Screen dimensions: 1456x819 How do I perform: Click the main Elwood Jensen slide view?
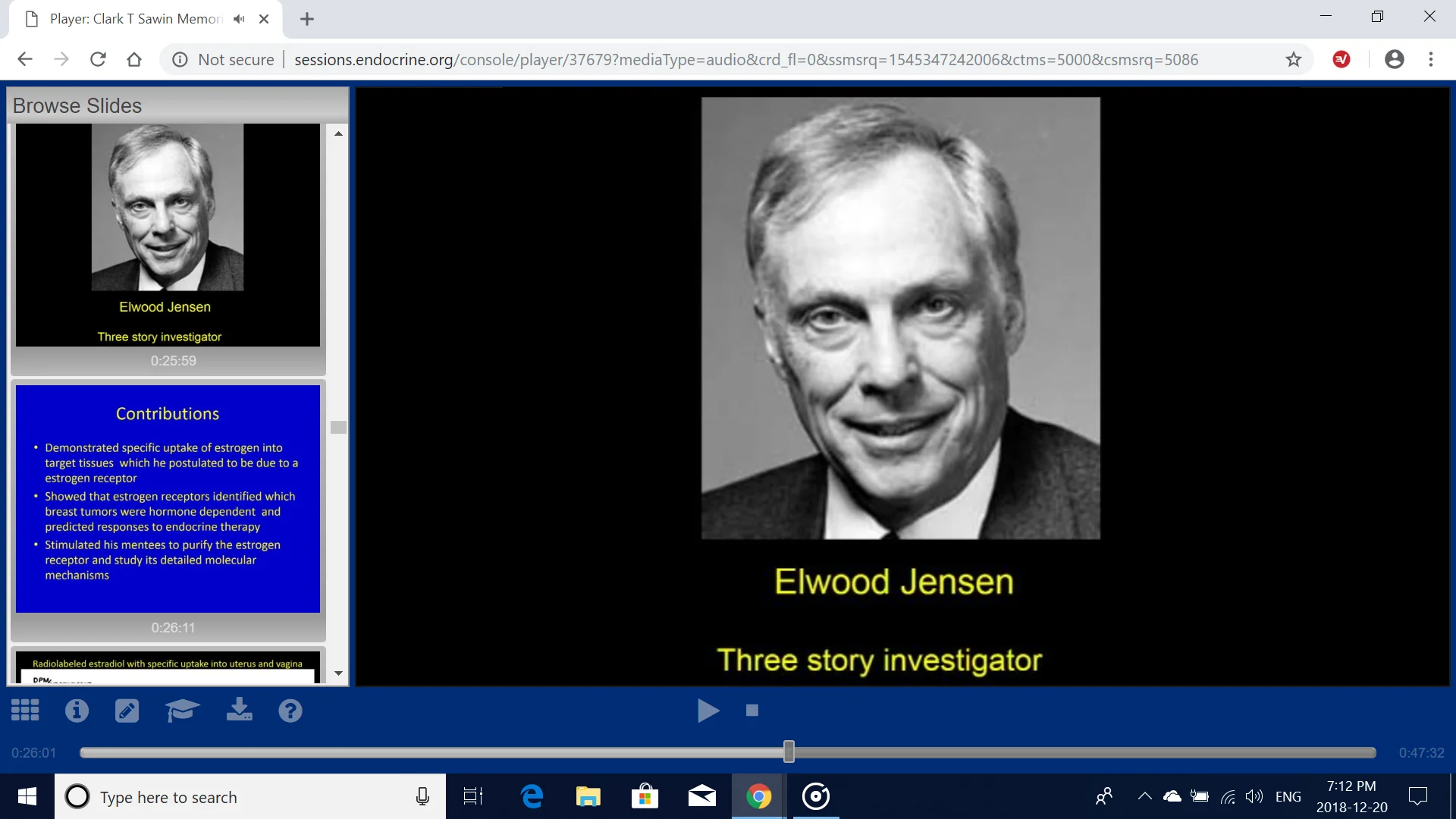tap(902, 387)
